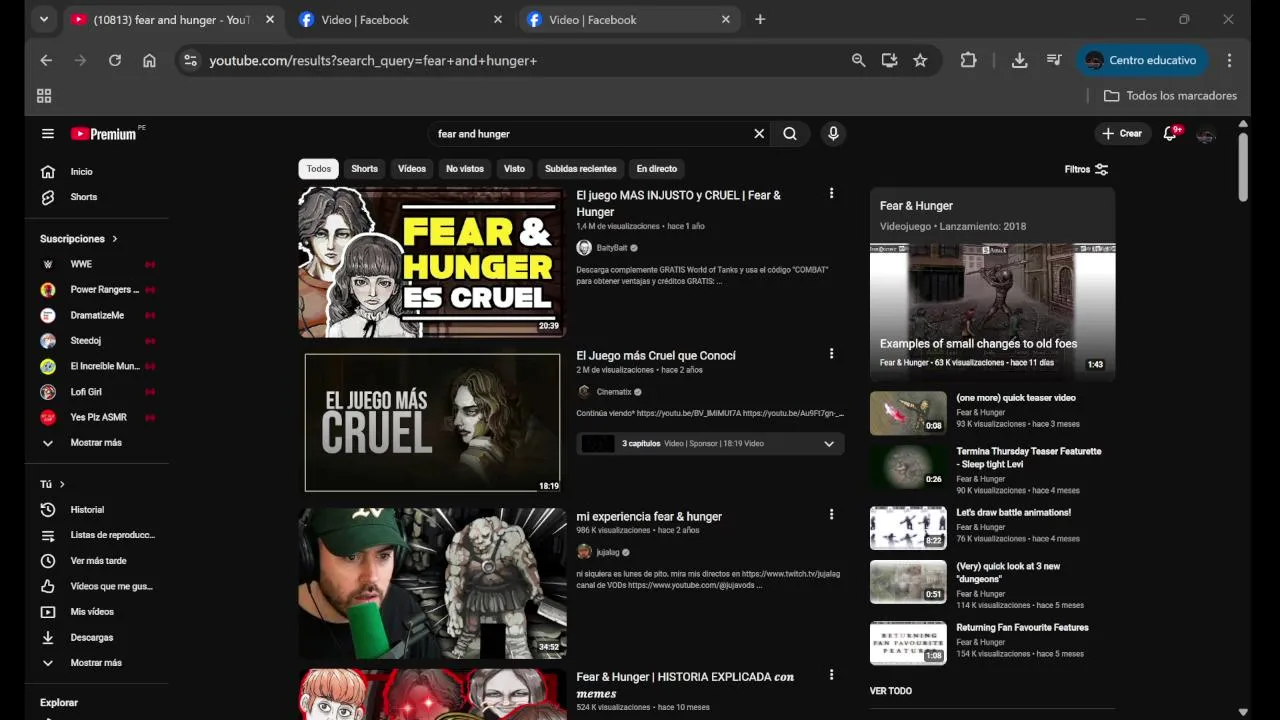Click VER TODO in the game panel
The image size is (1280, 720).
pyautogui.click(x=891, y=691)
